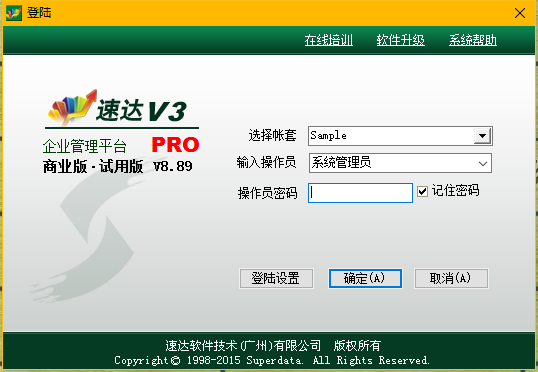Image resolution: width=538 pixels, height=372 pixels.
Task: Click the 输入操作员 label
Action: (x=266, y=162)
